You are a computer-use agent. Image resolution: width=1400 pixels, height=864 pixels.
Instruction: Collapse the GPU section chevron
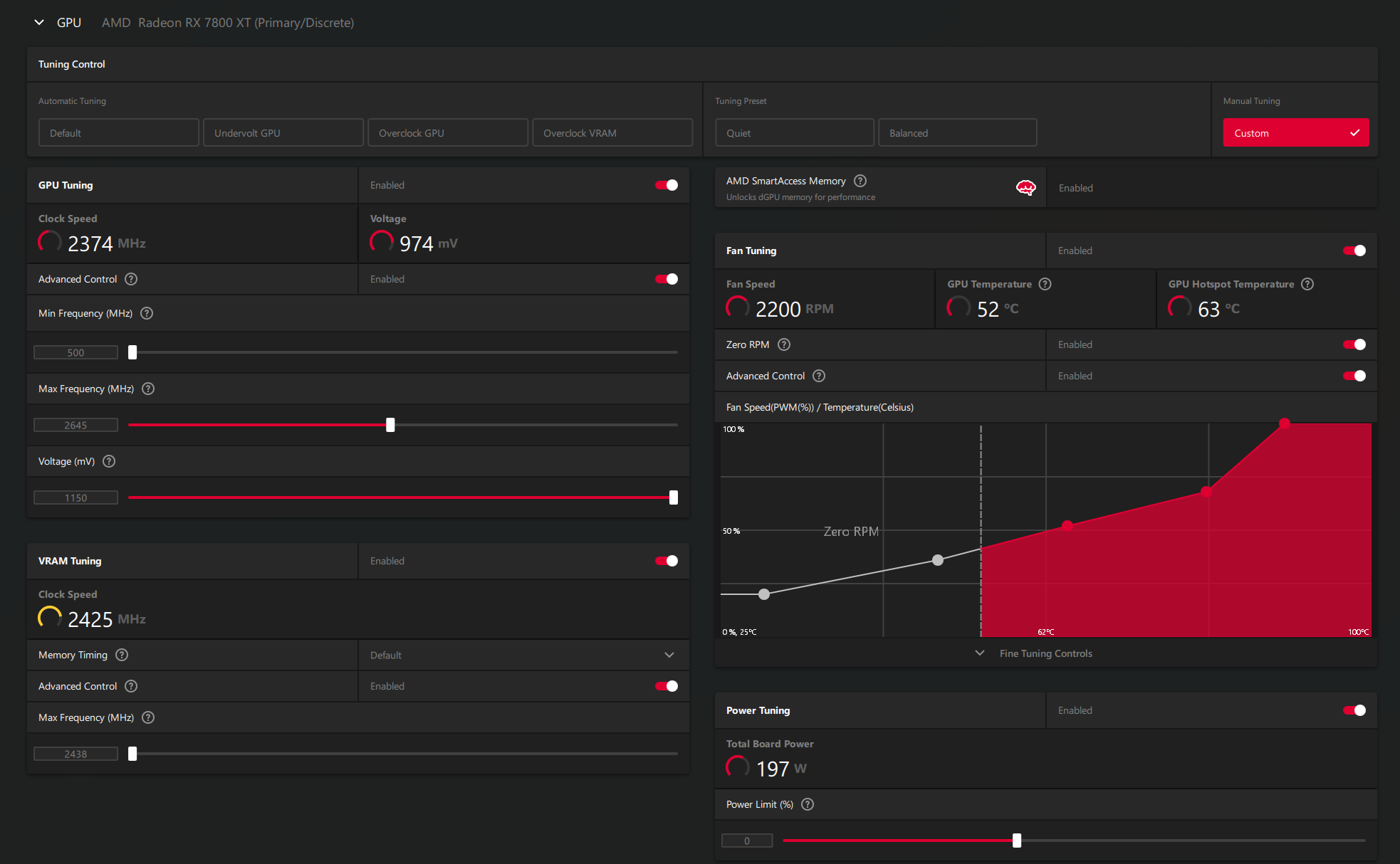click(39, 23)
